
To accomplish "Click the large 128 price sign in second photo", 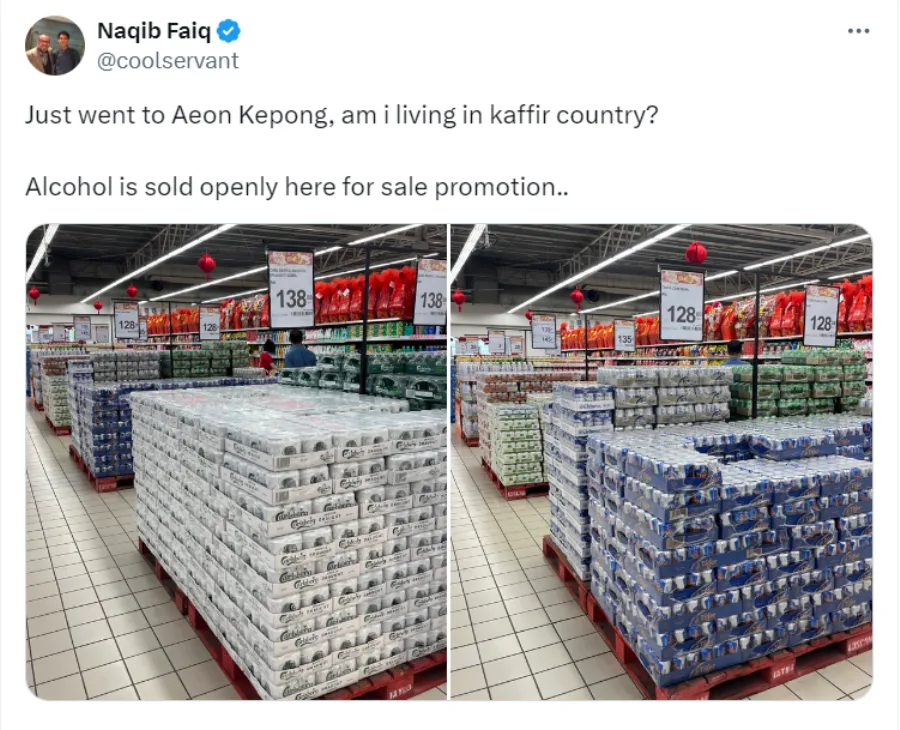I will pyautogui.click(x=681, y=303).
